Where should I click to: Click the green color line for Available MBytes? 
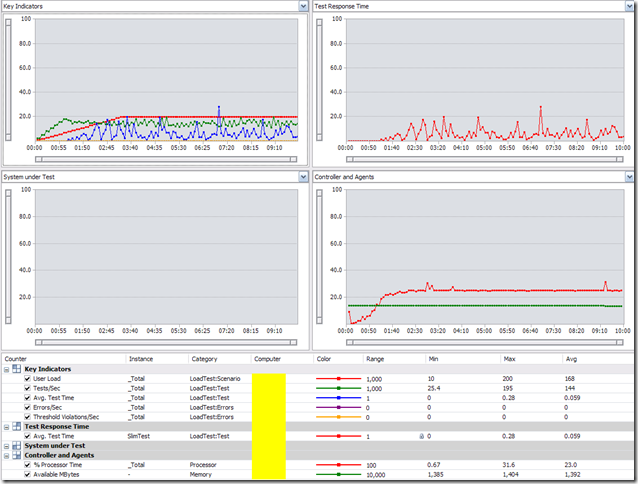[339, 475]
